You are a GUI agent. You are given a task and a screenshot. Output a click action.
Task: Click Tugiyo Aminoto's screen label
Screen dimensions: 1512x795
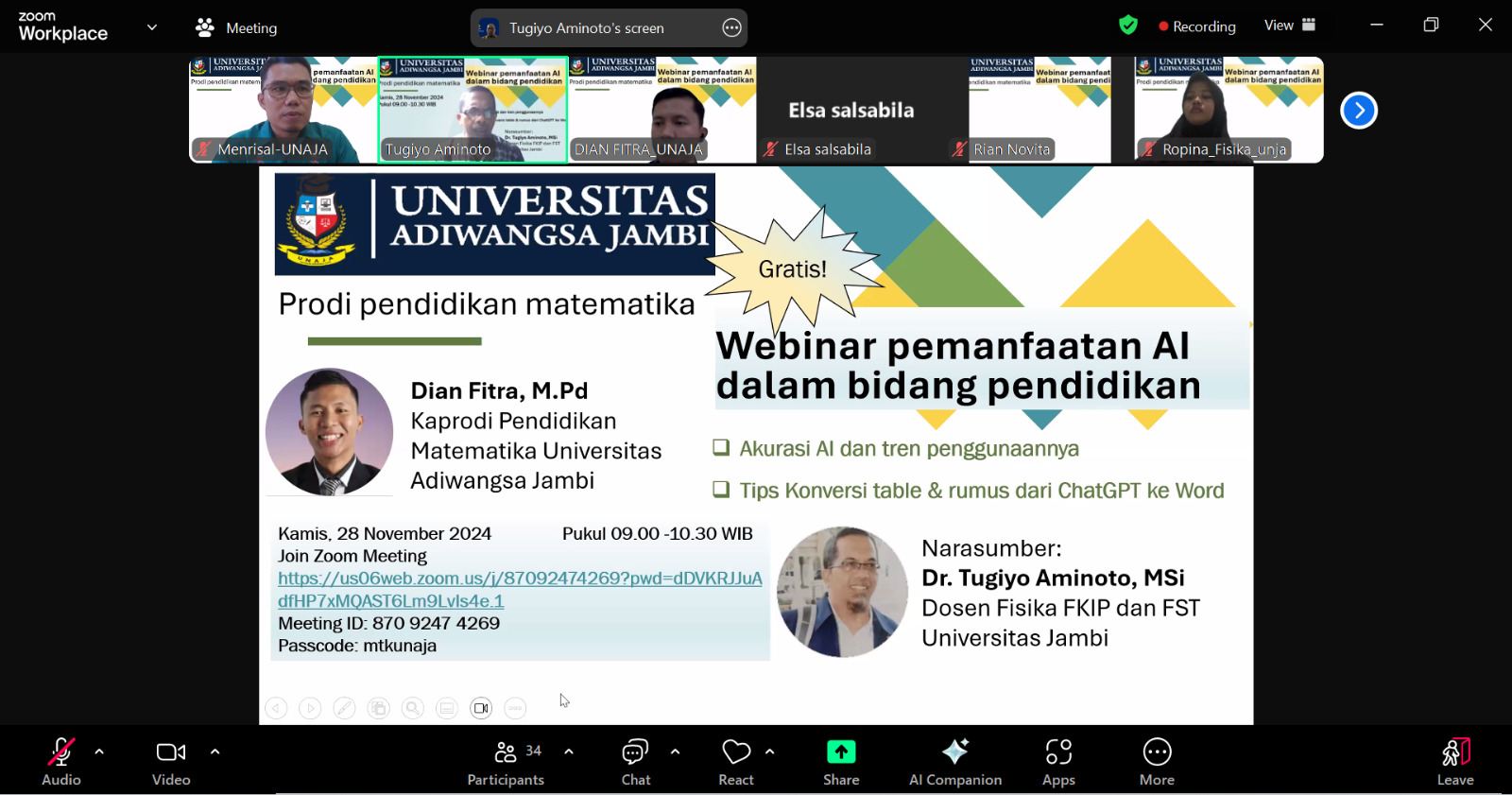click(587, 28)
